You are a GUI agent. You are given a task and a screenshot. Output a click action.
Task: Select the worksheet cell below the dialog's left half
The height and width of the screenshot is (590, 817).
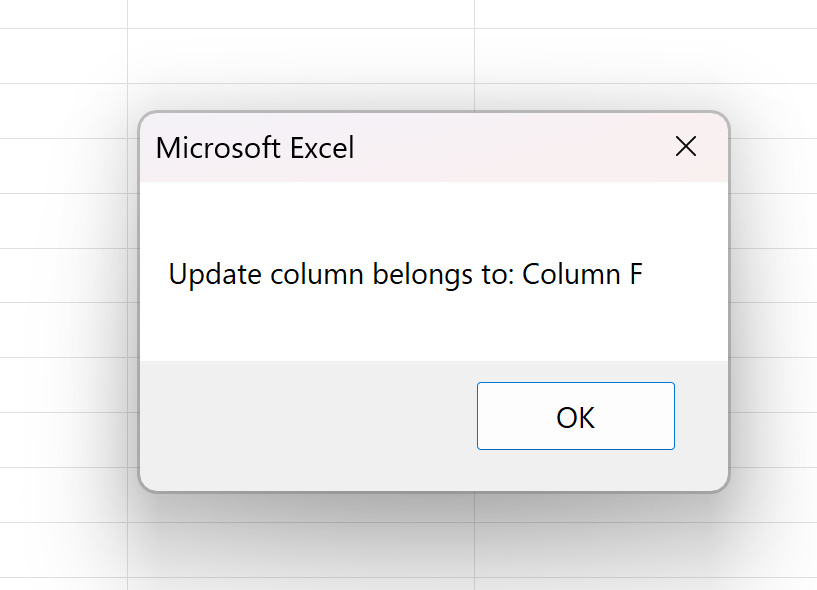[x=300, y=550]
